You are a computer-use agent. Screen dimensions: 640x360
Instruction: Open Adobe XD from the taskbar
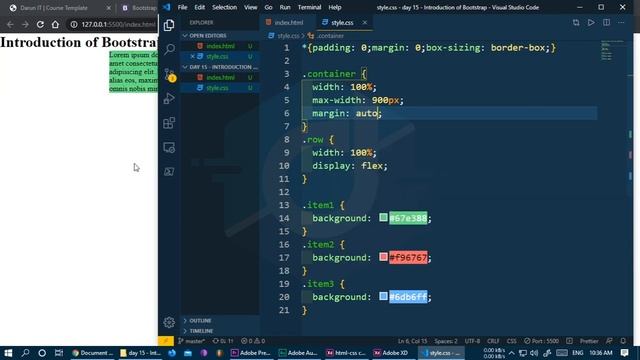[x=391, y=353]
